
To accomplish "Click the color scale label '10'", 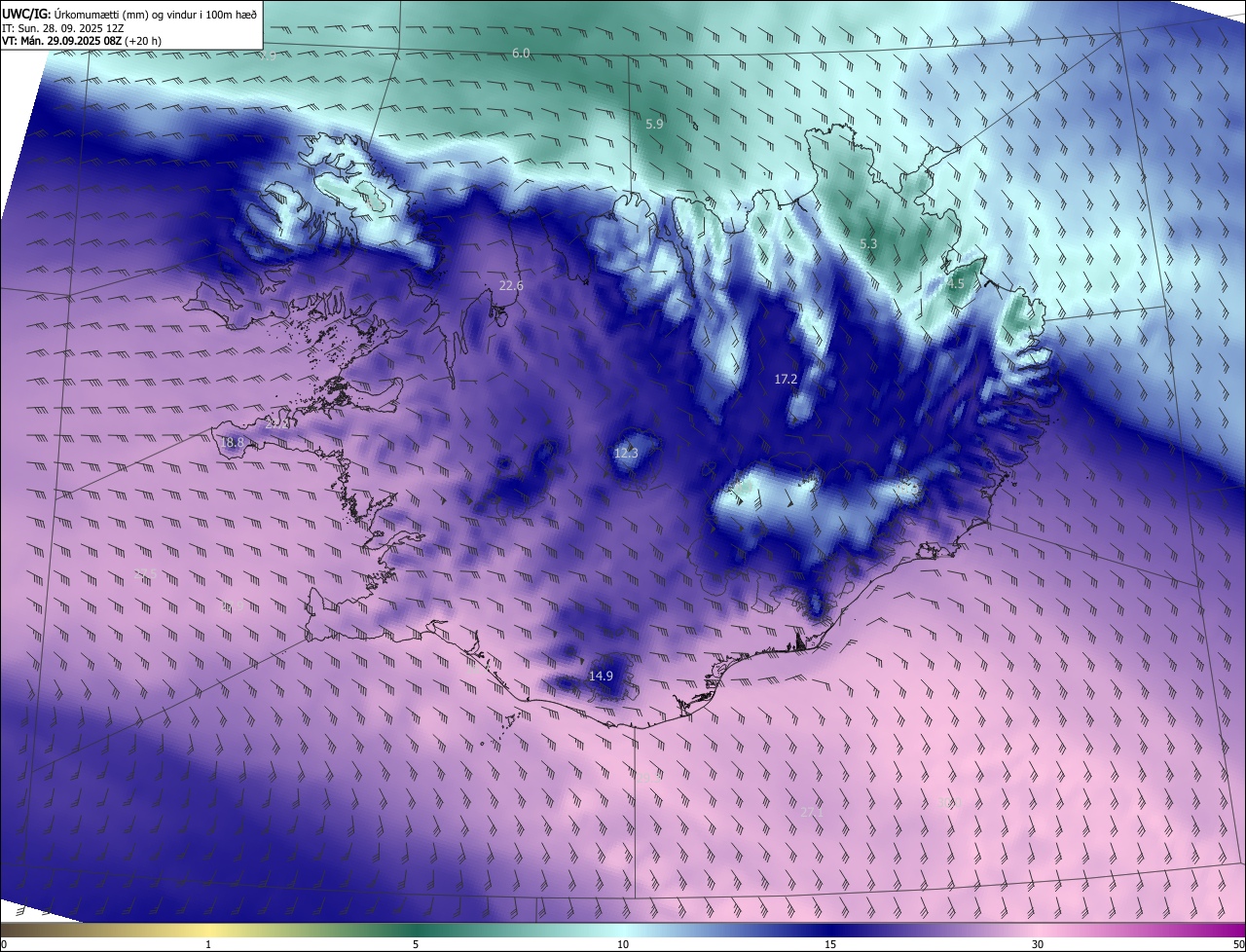I will click(623, 945).
